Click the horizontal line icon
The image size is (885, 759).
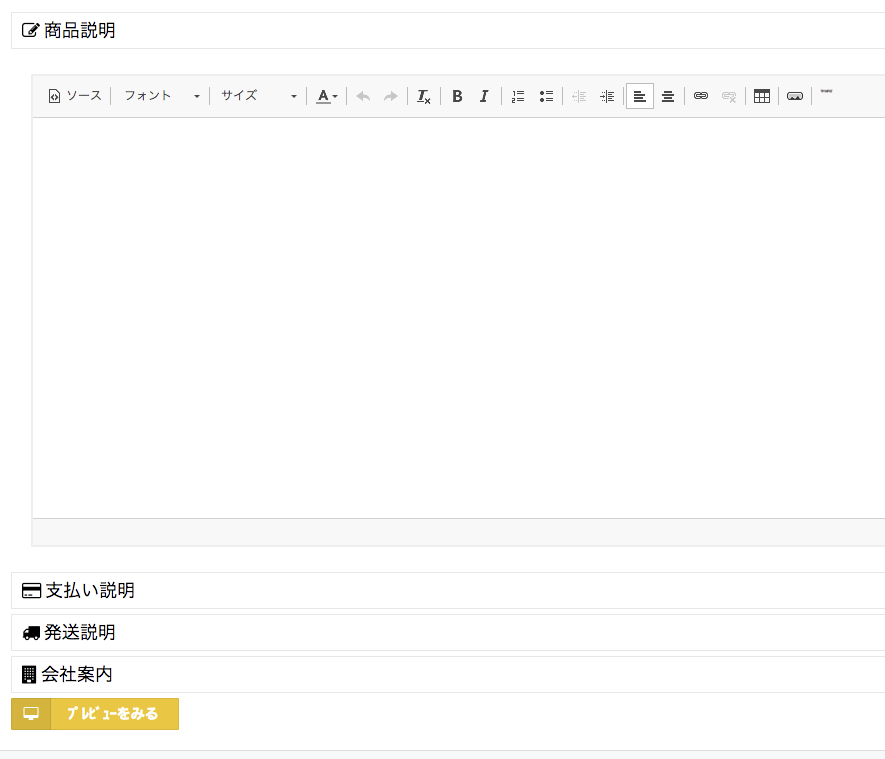795,96
